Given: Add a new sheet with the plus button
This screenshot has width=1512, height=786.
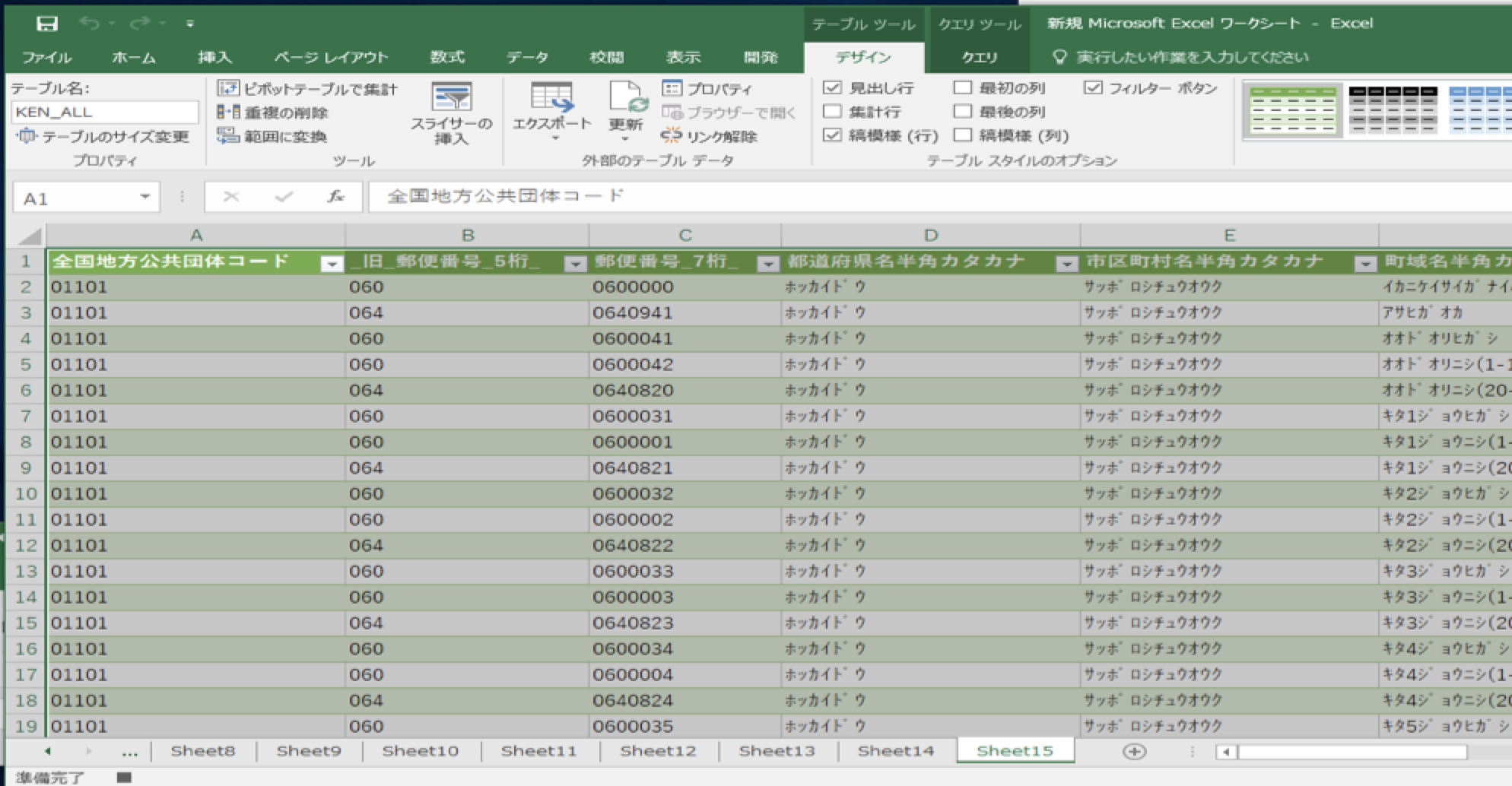Looking at the screenshot, I should pyautogui.click(x=1134, y=750).
